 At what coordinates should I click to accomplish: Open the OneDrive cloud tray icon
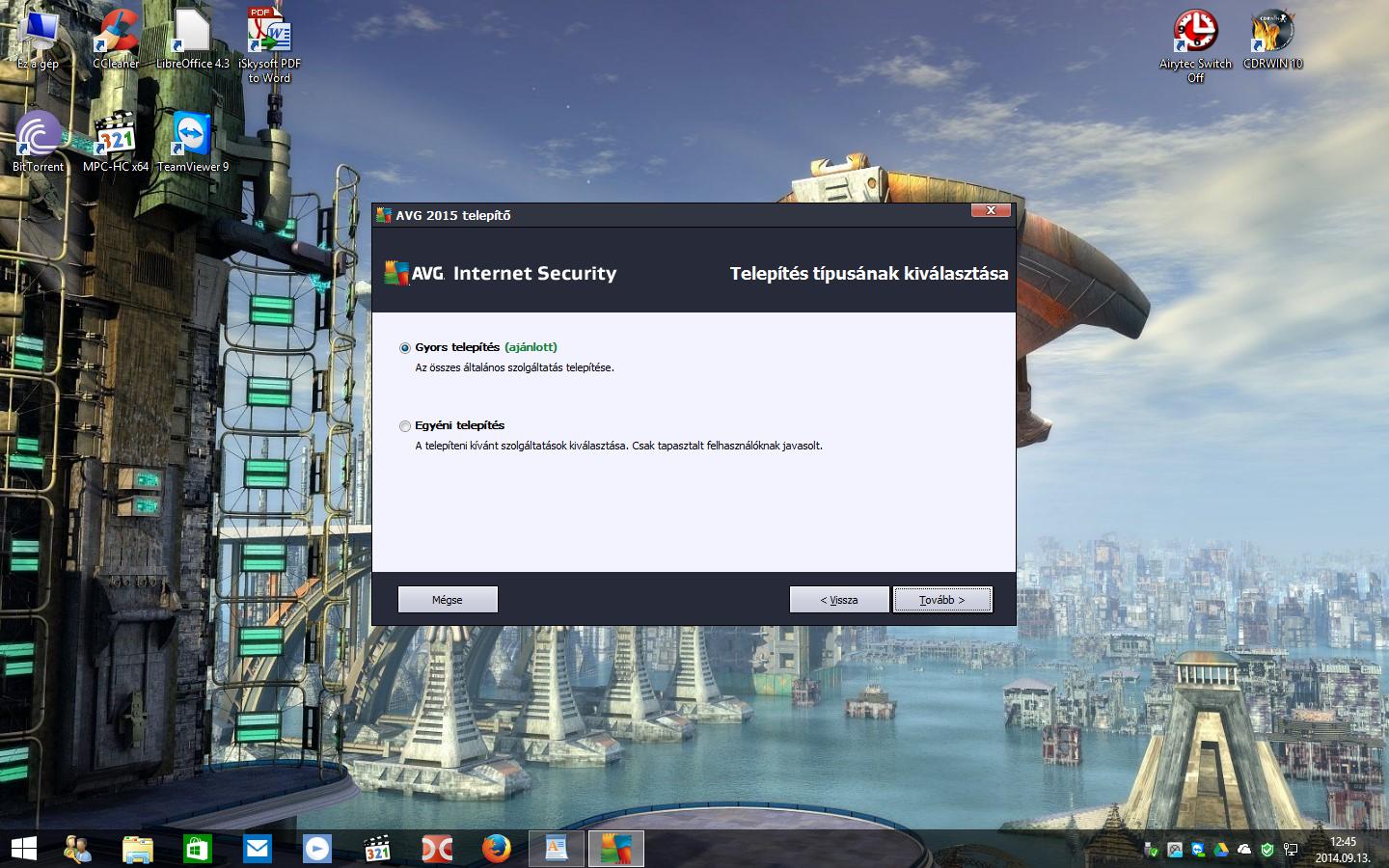pyautogui.click(x=1244, y=850)
